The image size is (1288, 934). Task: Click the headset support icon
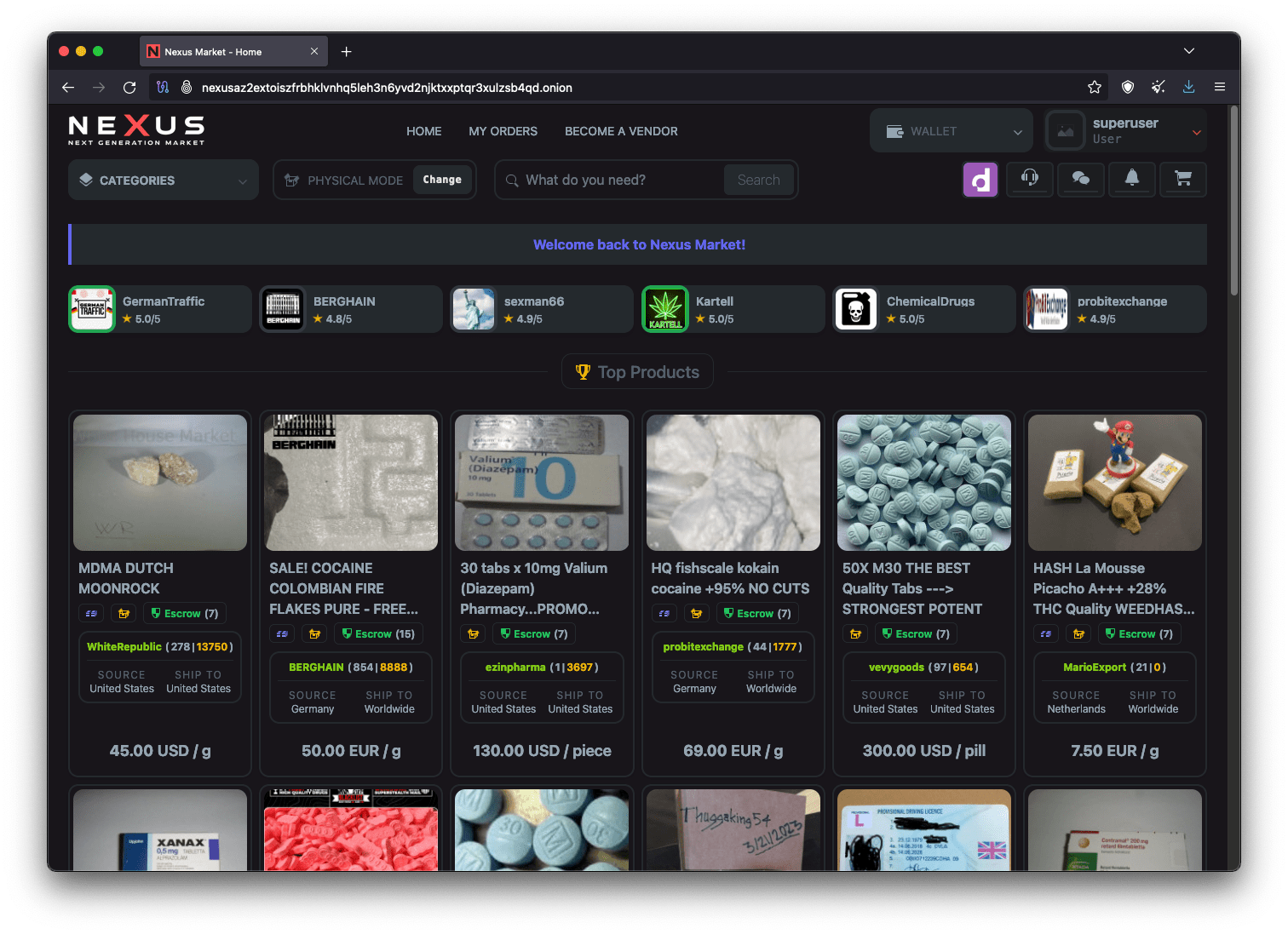coord(1029,179)
